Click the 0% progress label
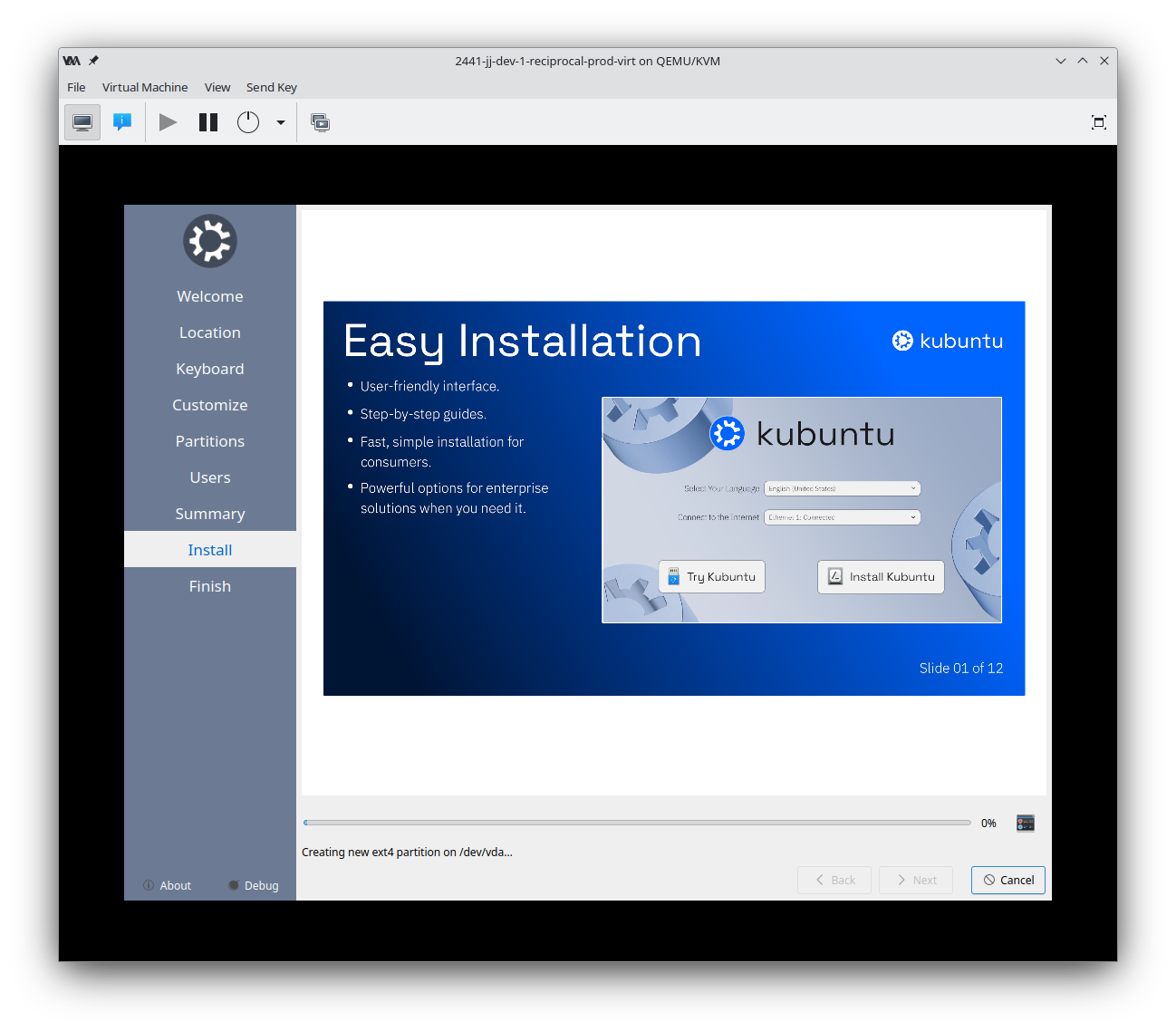1176x1031 pixels. click(x=988, y=823)
